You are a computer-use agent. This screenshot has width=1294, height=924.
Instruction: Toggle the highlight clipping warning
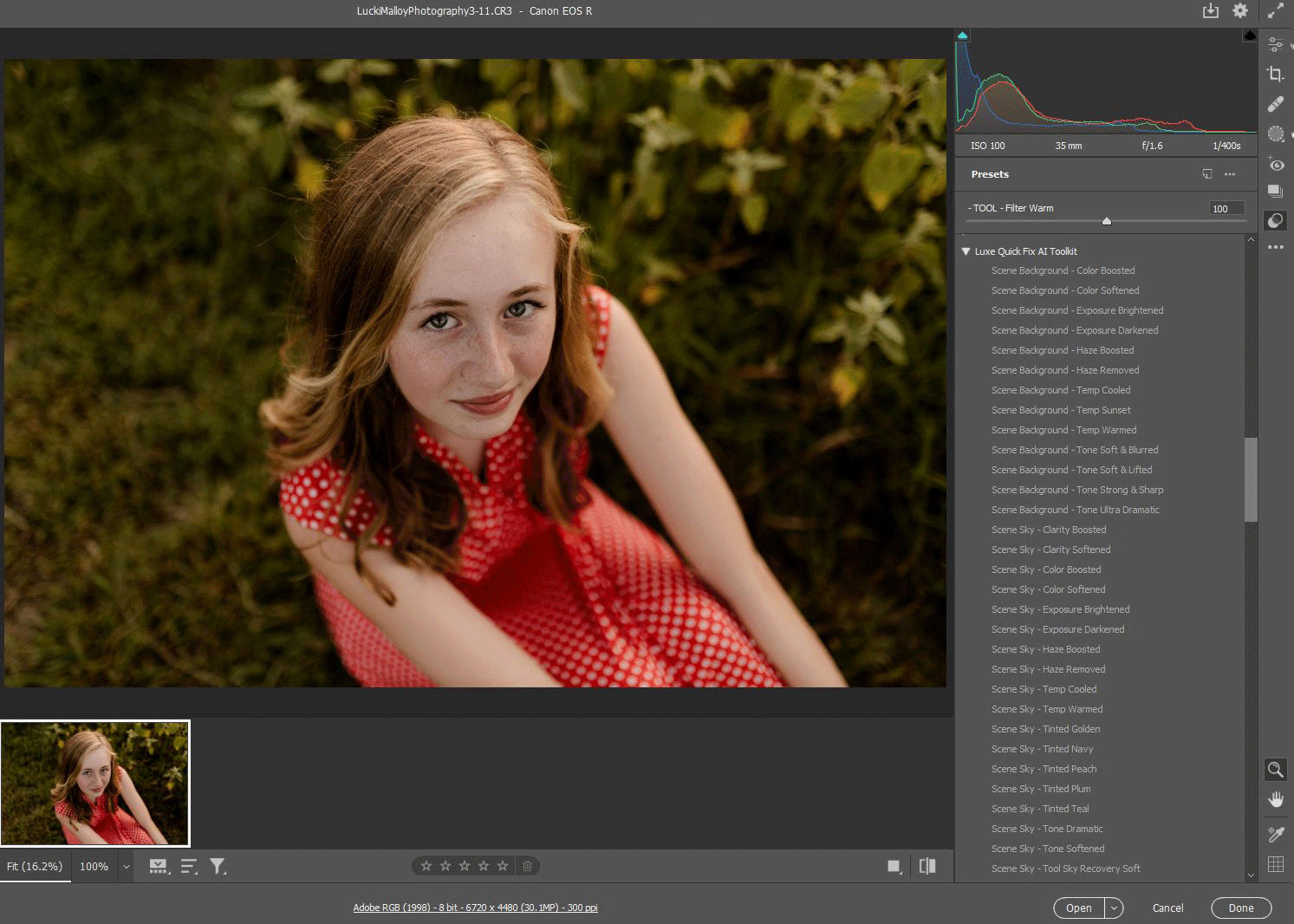[1249, 36]
